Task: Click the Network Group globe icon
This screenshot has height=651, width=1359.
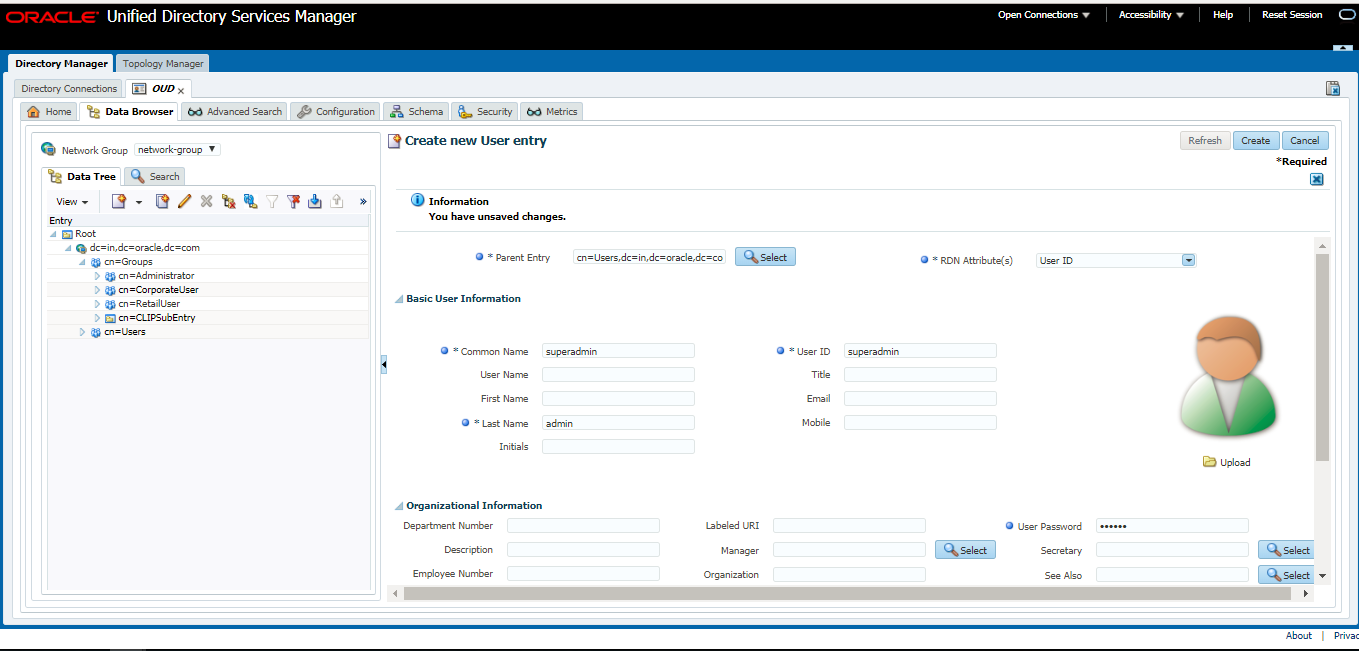Action: (48, 149)
